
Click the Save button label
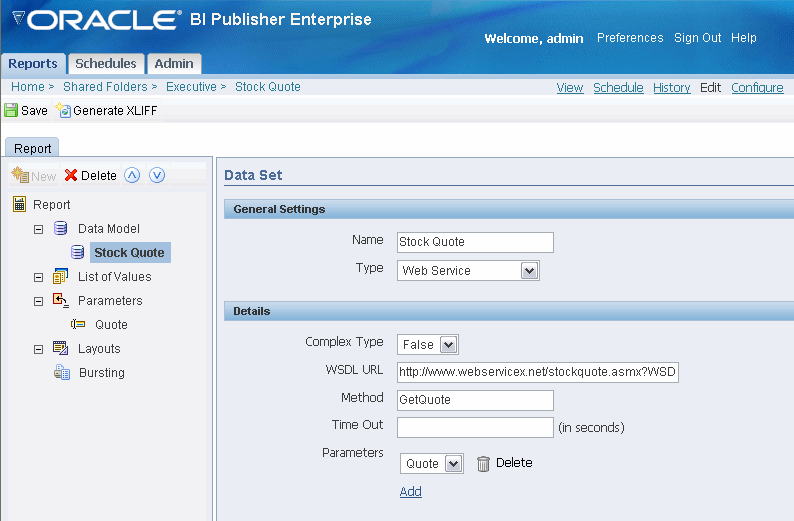pyautogui.click(x=34, y=110)
